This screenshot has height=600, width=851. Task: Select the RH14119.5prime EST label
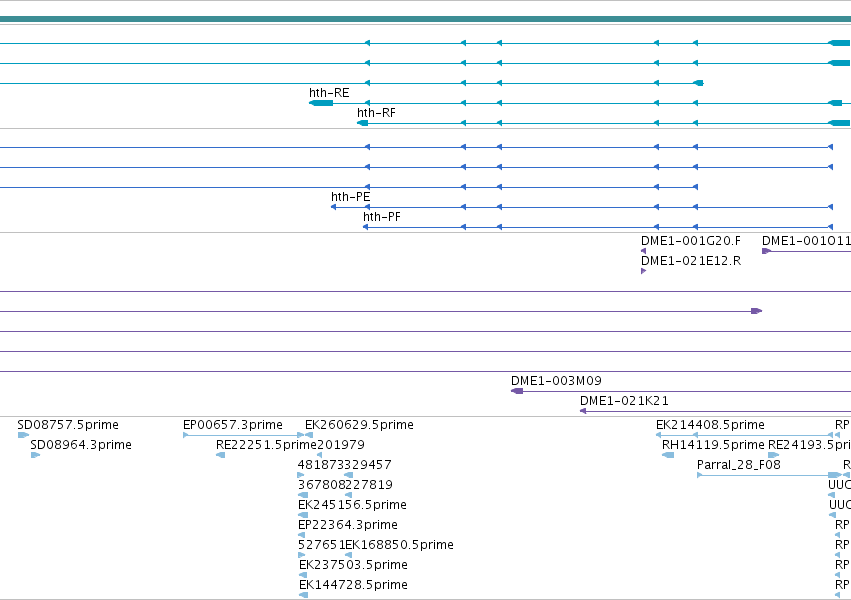(713, 445)
